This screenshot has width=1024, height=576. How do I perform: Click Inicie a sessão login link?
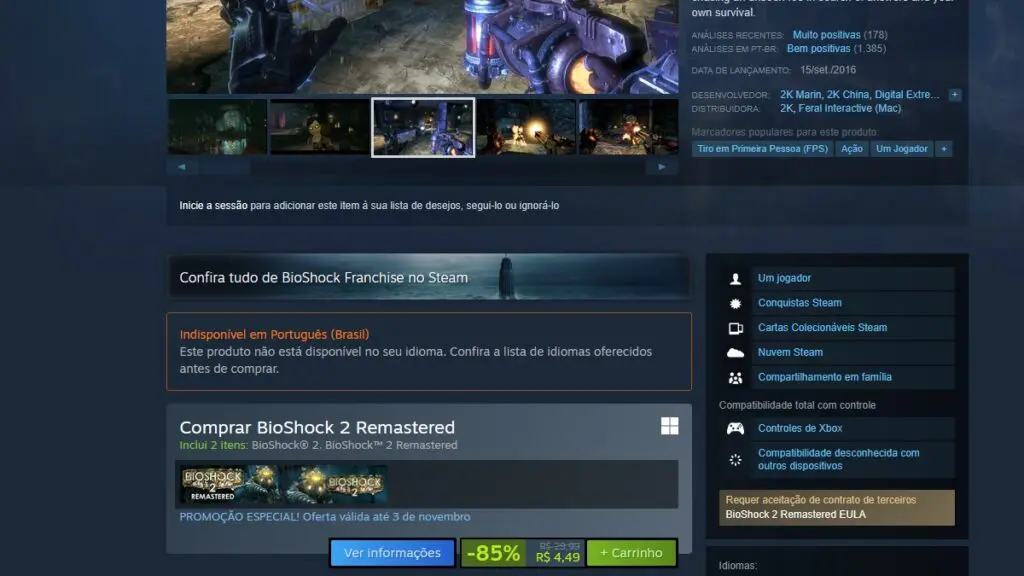213,206
